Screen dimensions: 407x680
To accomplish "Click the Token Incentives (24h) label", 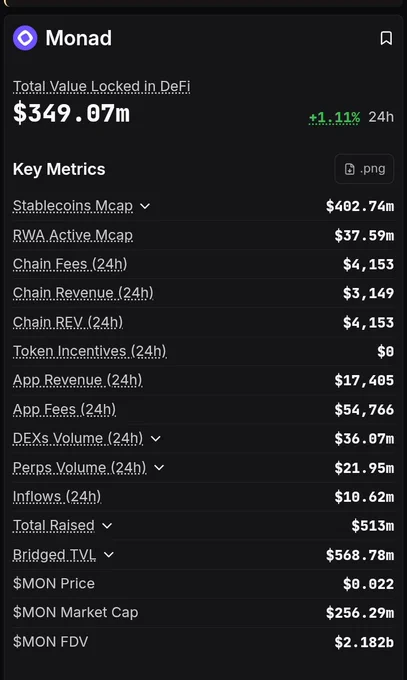I will 89,351.
